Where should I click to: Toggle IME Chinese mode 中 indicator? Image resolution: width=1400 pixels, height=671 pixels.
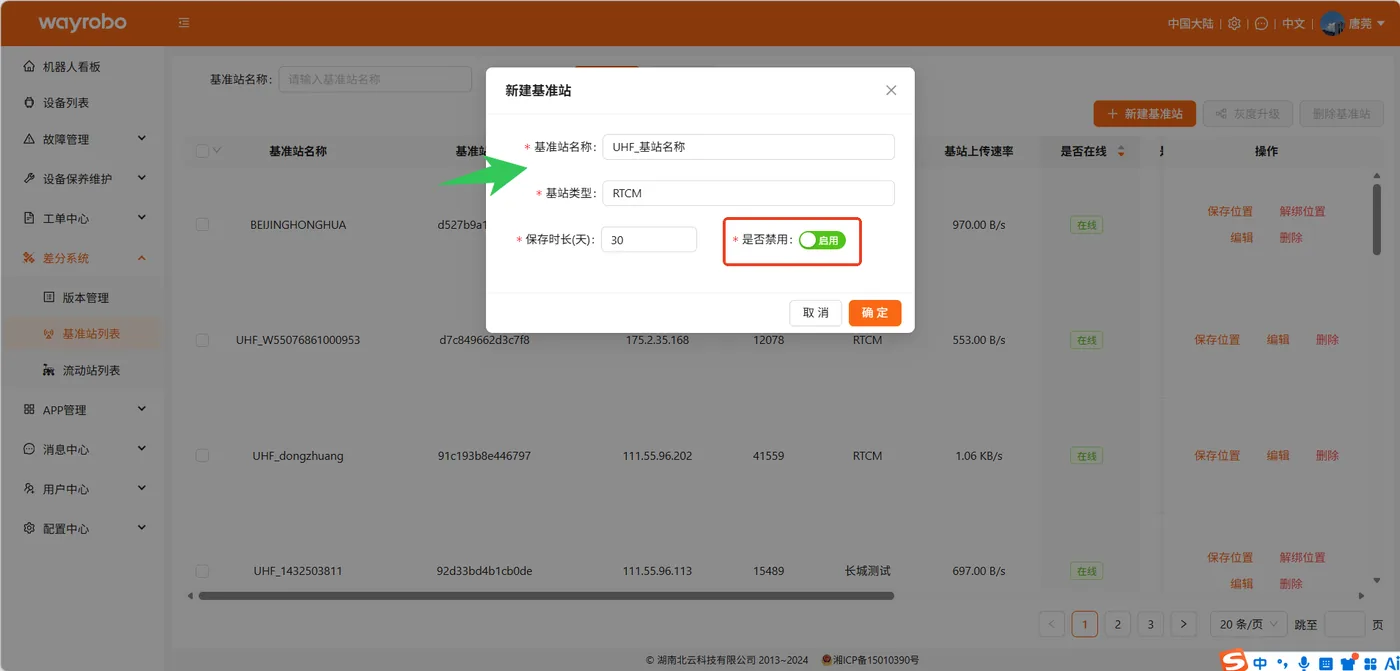pyautogui.click(x=1260, y=663)
